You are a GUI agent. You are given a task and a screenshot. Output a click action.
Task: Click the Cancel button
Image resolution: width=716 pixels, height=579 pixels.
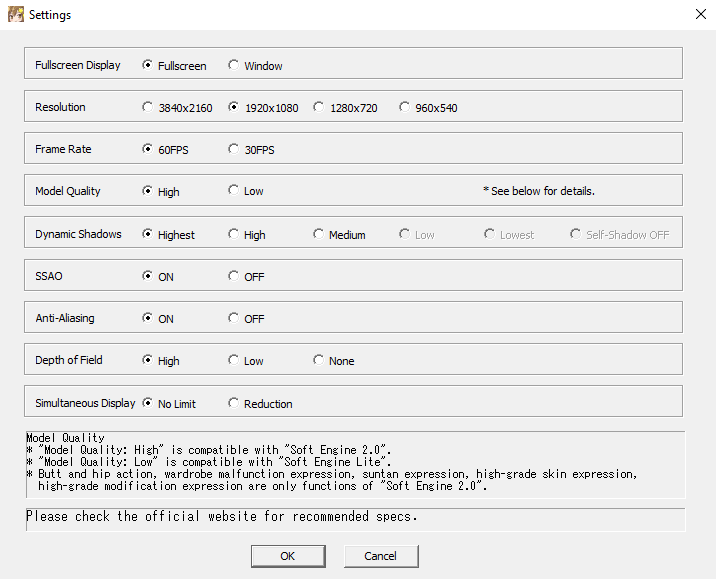coord(381,556)
